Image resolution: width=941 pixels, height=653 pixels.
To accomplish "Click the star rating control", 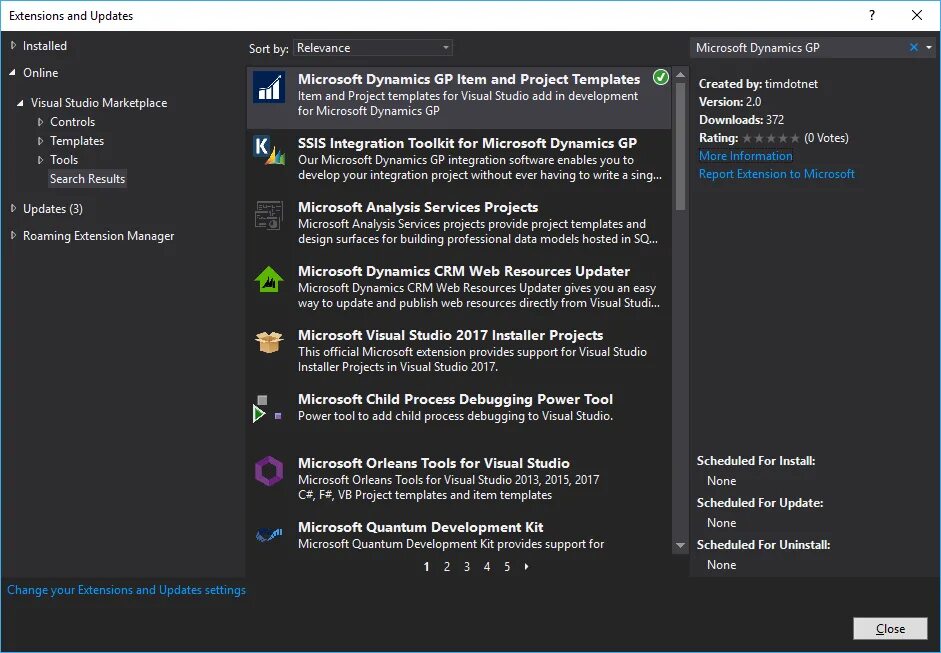I will (x=771, y=139).
